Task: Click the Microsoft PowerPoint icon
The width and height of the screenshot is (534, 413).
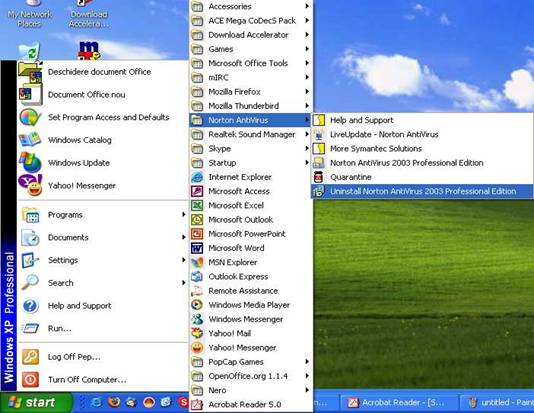Action: click(197, 234)
